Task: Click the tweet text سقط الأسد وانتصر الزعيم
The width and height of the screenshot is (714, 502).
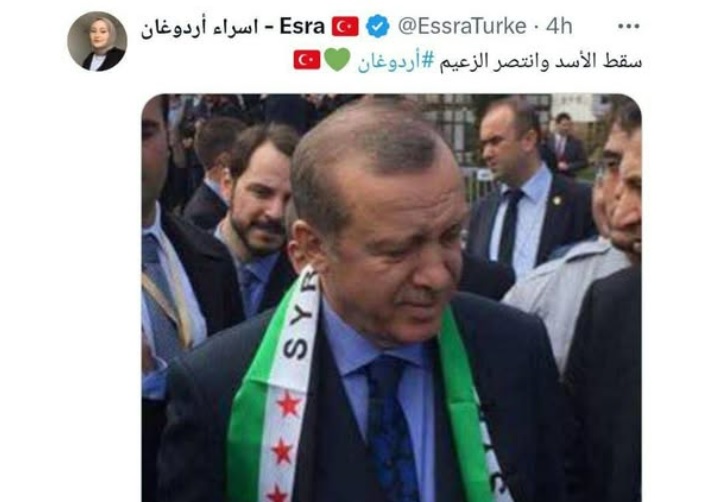Action: click(541, 61)
